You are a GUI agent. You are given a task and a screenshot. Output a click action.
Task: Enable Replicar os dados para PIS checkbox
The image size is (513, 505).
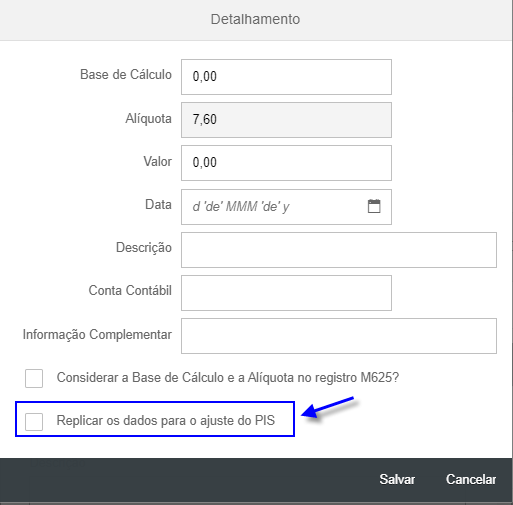click(34, 422)
